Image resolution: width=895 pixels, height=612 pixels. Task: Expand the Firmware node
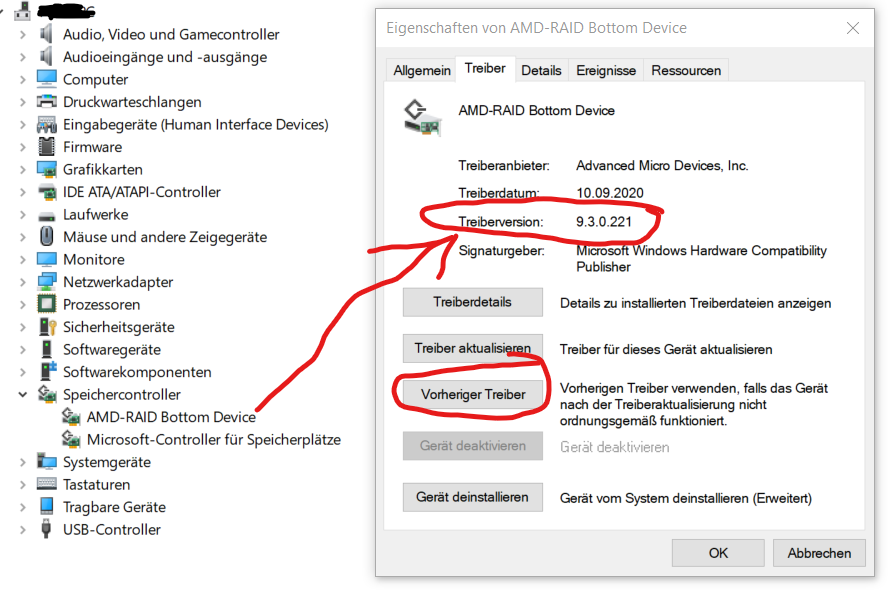[x=22, y=147]
